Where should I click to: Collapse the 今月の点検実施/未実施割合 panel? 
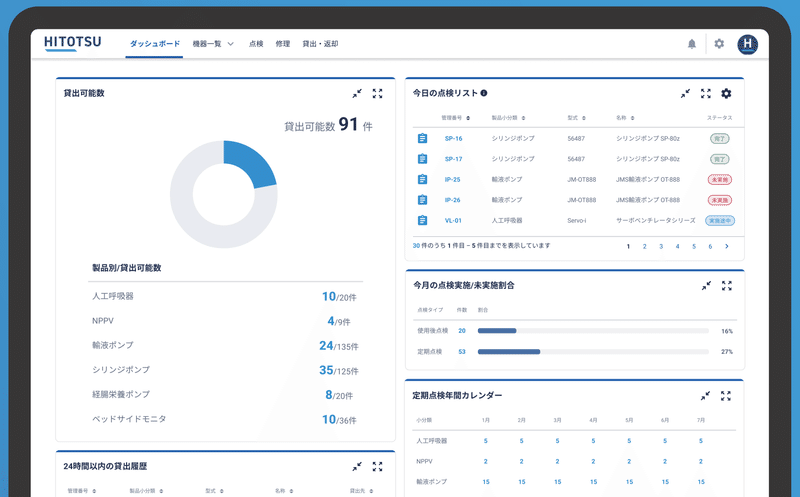click(706, 286)
